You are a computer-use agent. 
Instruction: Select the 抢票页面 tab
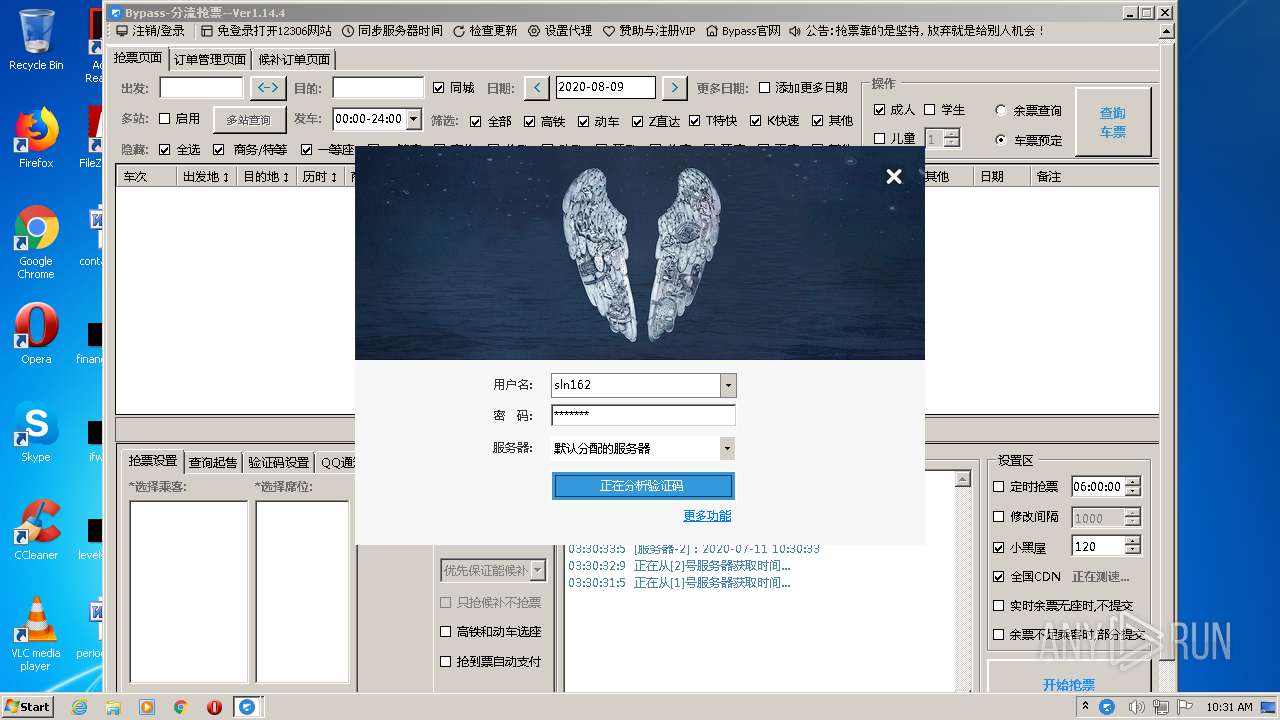pyautogui.click(x=138, y=58)
